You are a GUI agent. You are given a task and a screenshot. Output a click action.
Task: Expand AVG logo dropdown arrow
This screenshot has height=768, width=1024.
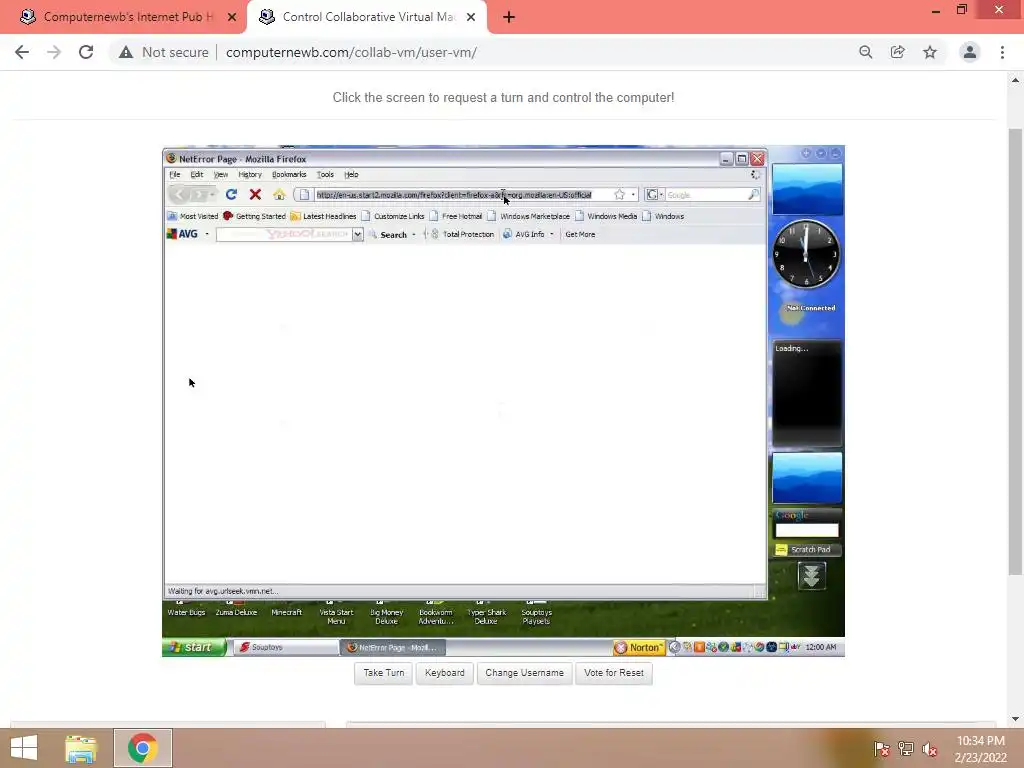207,234
